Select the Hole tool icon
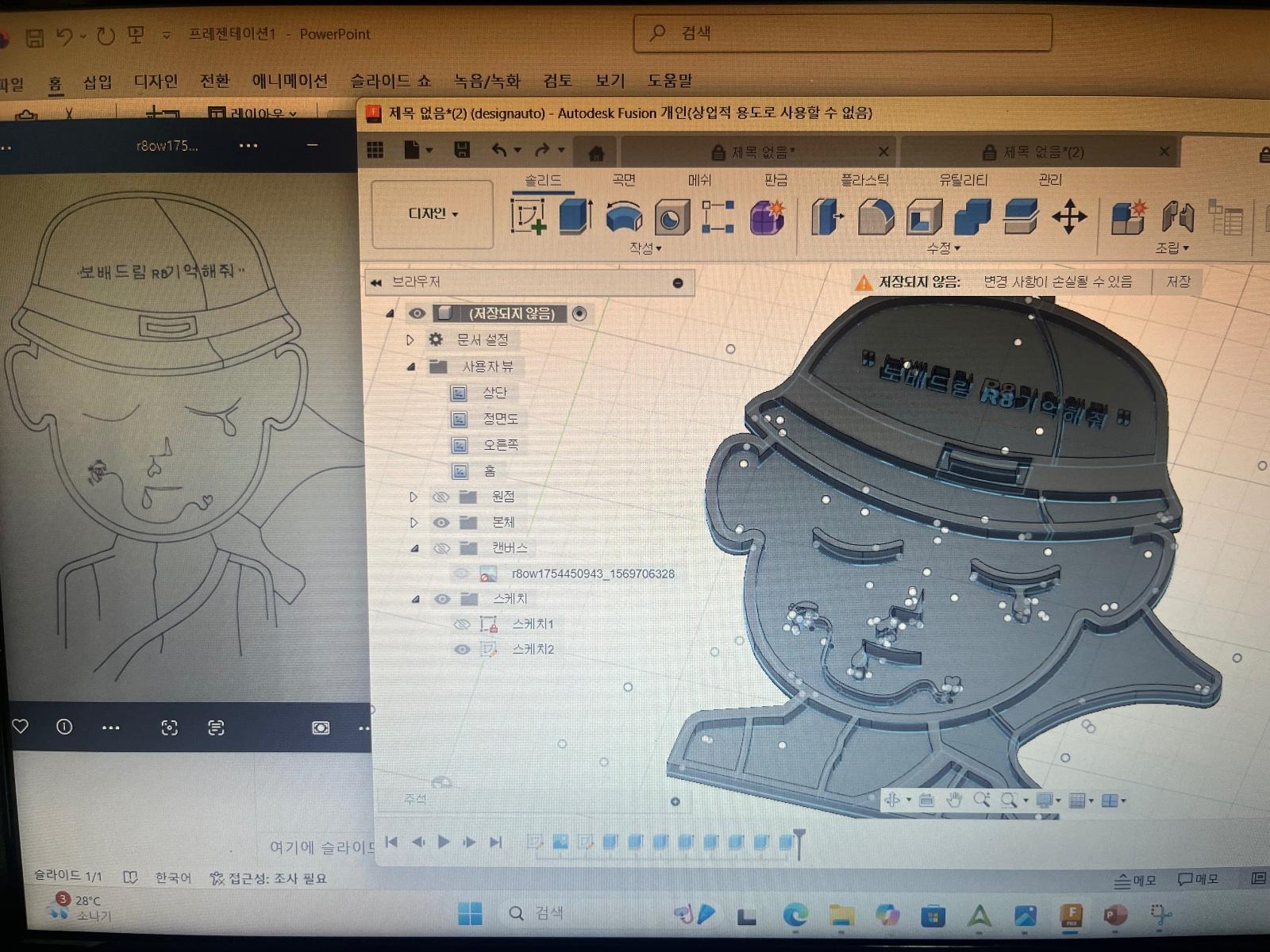1270x952 pixels. [672, 217]
